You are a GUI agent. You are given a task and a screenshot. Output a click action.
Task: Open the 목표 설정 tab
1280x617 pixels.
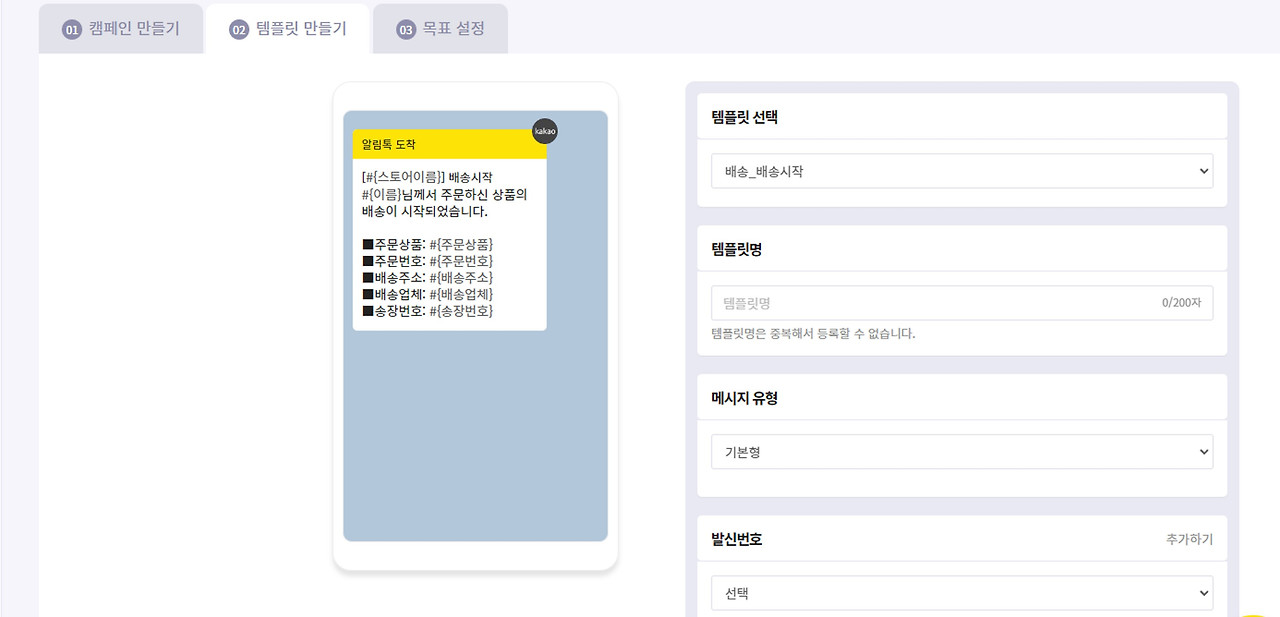[x=440, y=29]
